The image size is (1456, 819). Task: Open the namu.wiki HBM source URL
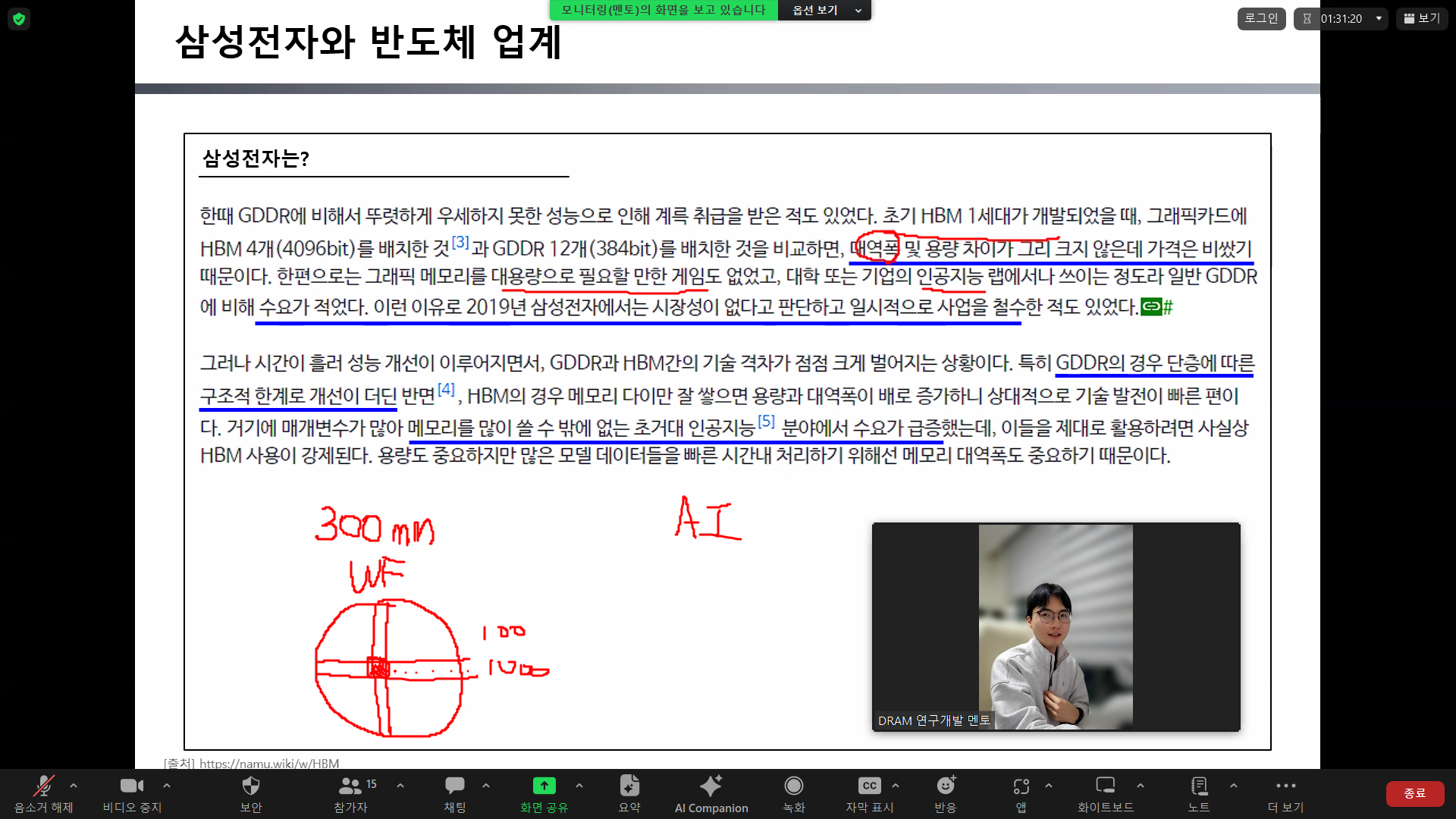[269, 764]
